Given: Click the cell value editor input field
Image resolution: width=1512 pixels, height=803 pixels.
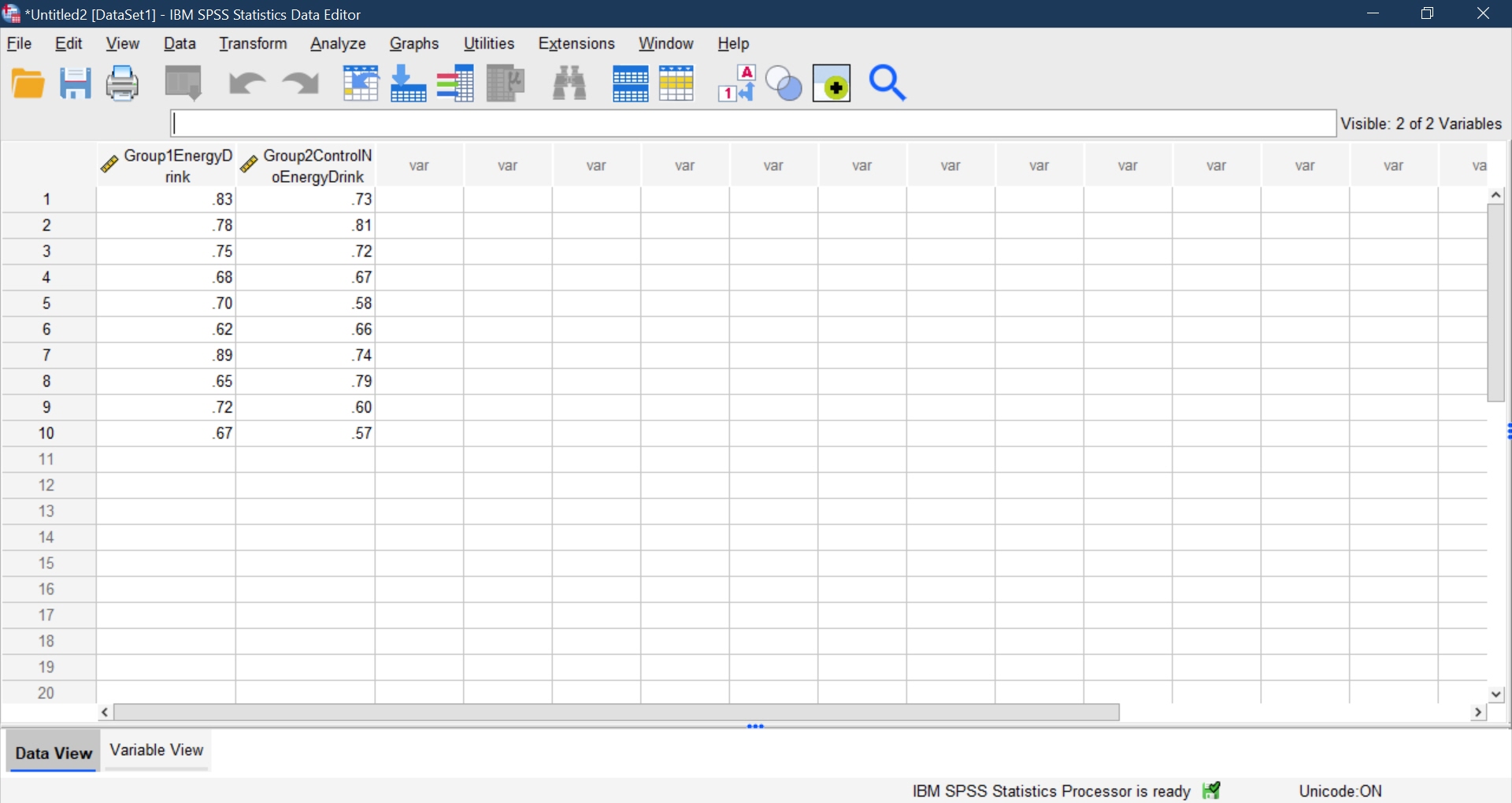Looking at the screenshot, I should click(754, 124).
